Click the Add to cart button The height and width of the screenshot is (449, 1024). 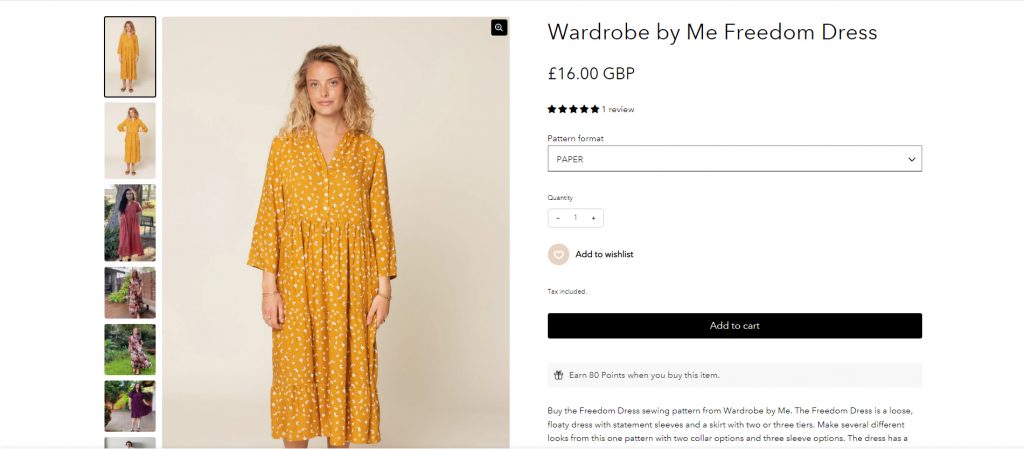click(x=734, y=325)
